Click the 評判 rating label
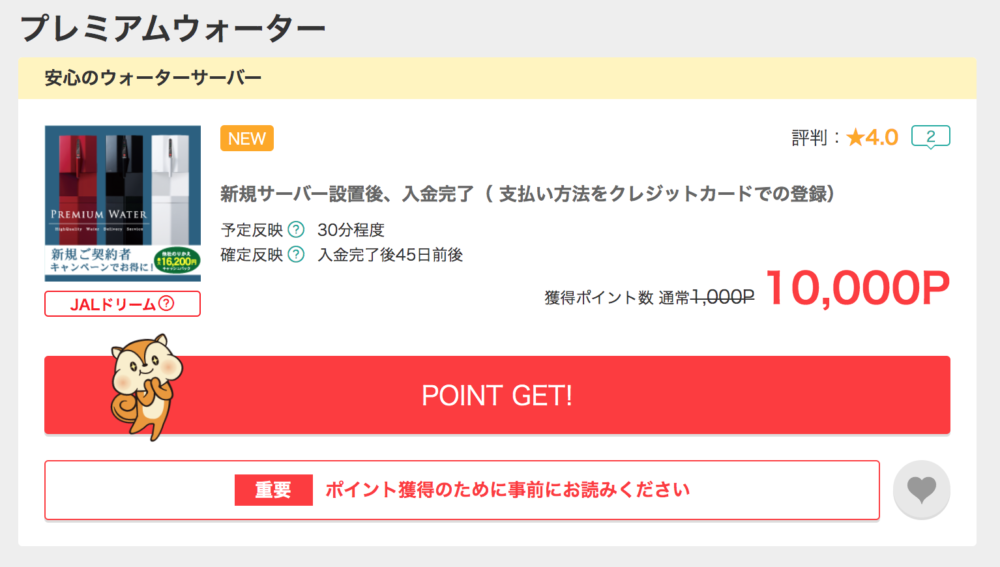Screen dimensions: 1000x567 809,137
